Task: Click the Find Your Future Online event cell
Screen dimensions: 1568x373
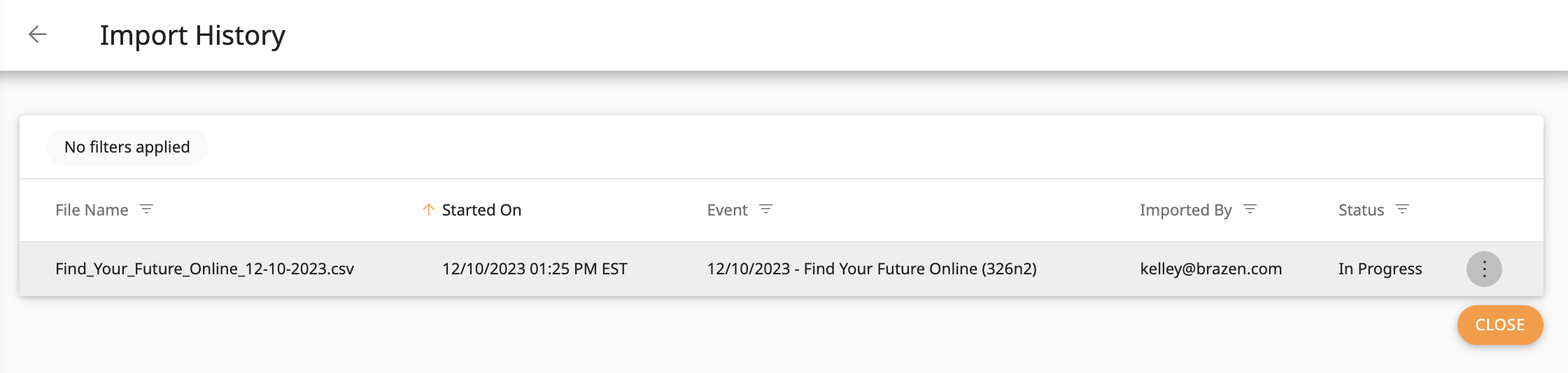Action: coord(872,269)
